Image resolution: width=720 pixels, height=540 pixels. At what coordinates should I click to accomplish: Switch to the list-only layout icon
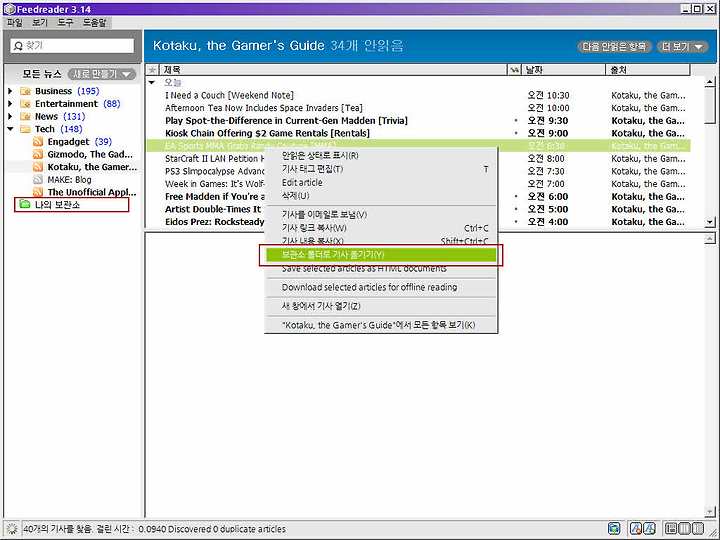(x=698, y=529)
